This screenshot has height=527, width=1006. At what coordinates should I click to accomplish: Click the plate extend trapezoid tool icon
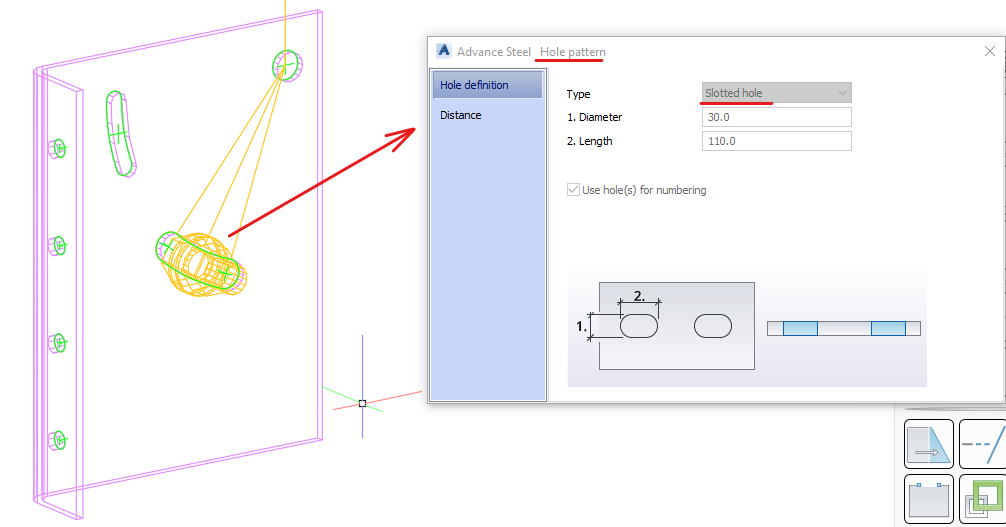tap(928, 444)
